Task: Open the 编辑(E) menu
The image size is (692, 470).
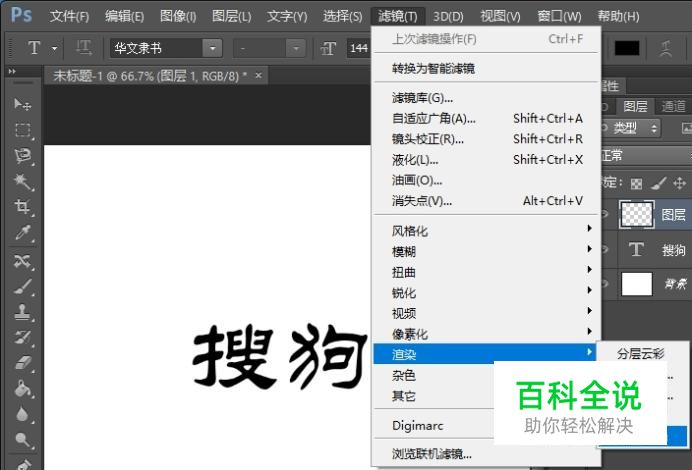Action: (x=124, y=16)
